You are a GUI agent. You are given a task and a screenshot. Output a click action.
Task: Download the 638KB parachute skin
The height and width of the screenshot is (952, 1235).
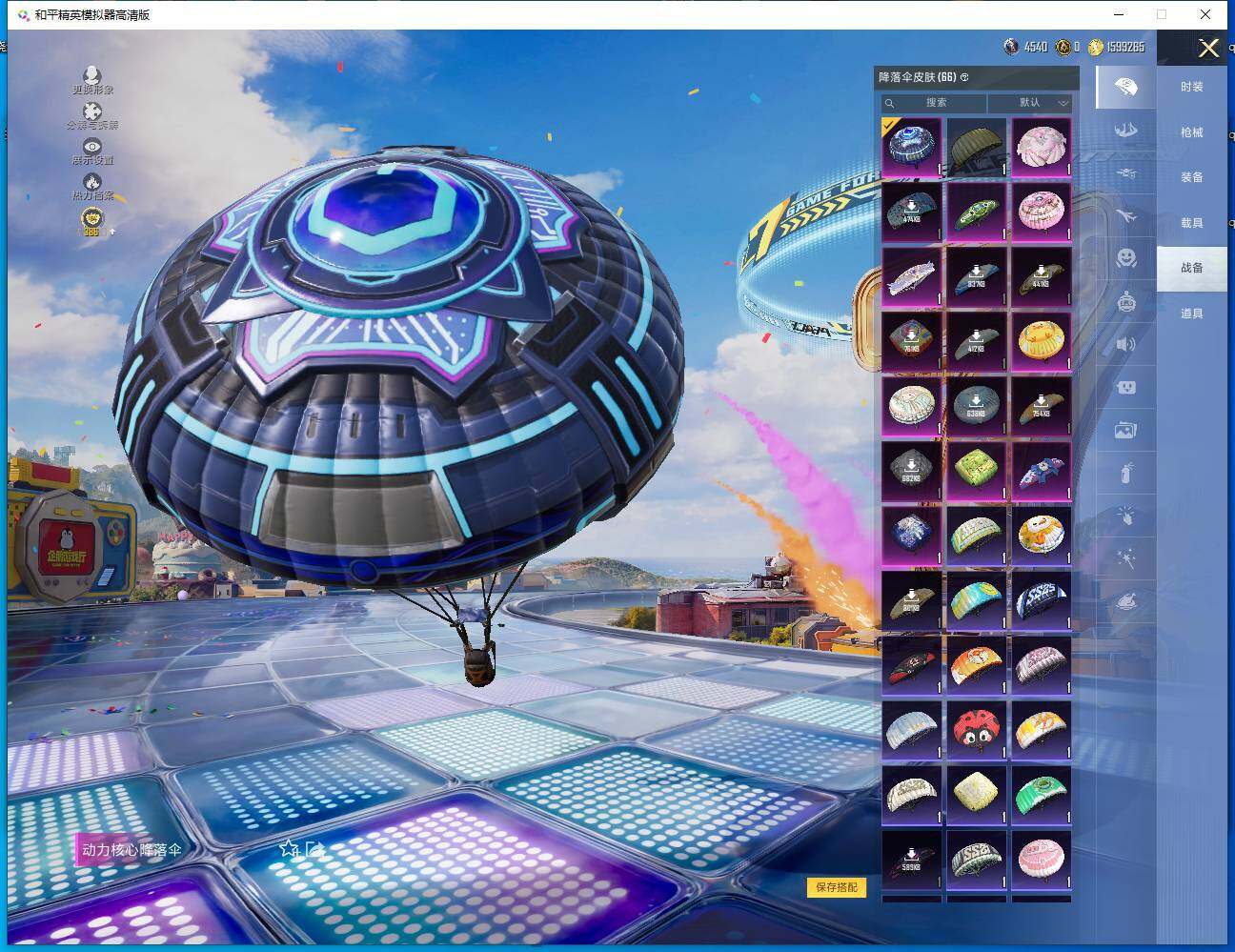(x=977, y=406)
